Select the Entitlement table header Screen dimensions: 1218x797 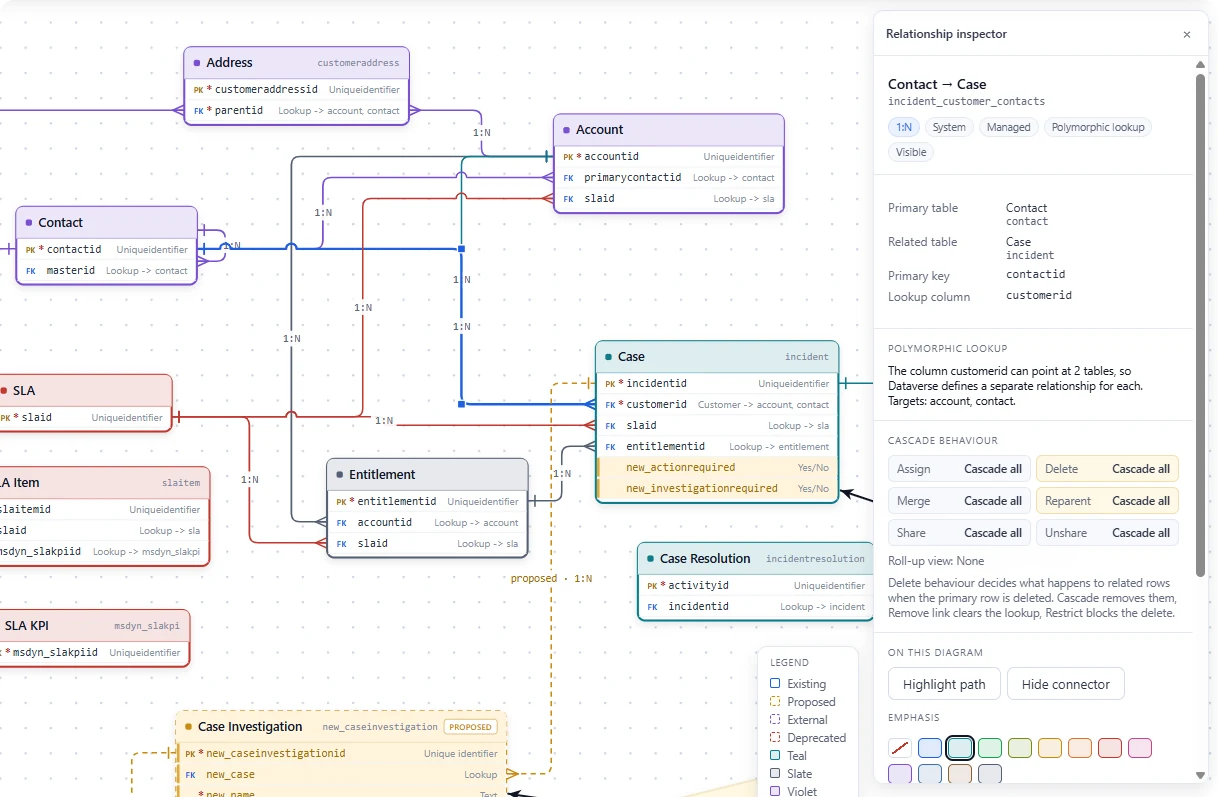[427, 475]
